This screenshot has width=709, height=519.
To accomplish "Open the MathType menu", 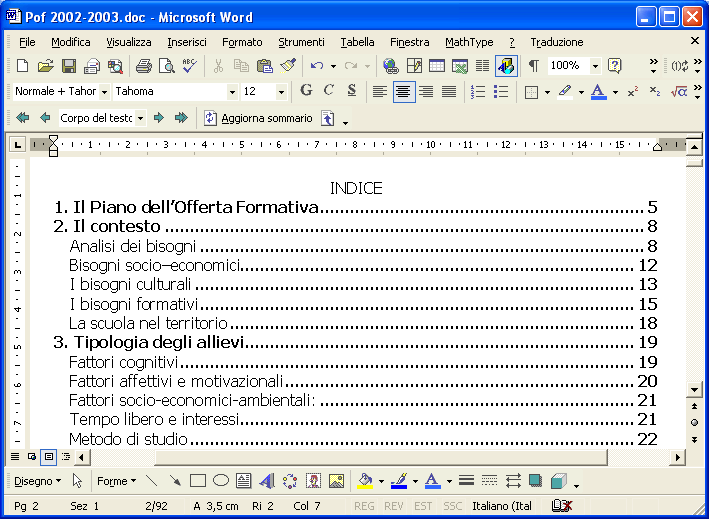I will click(469, 42).
